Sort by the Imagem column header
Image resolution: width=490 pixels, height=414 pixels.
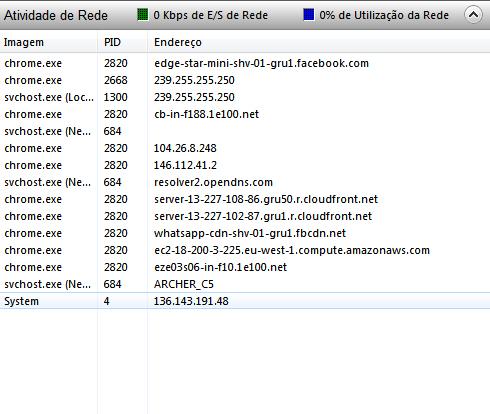[x=49, y=42]
